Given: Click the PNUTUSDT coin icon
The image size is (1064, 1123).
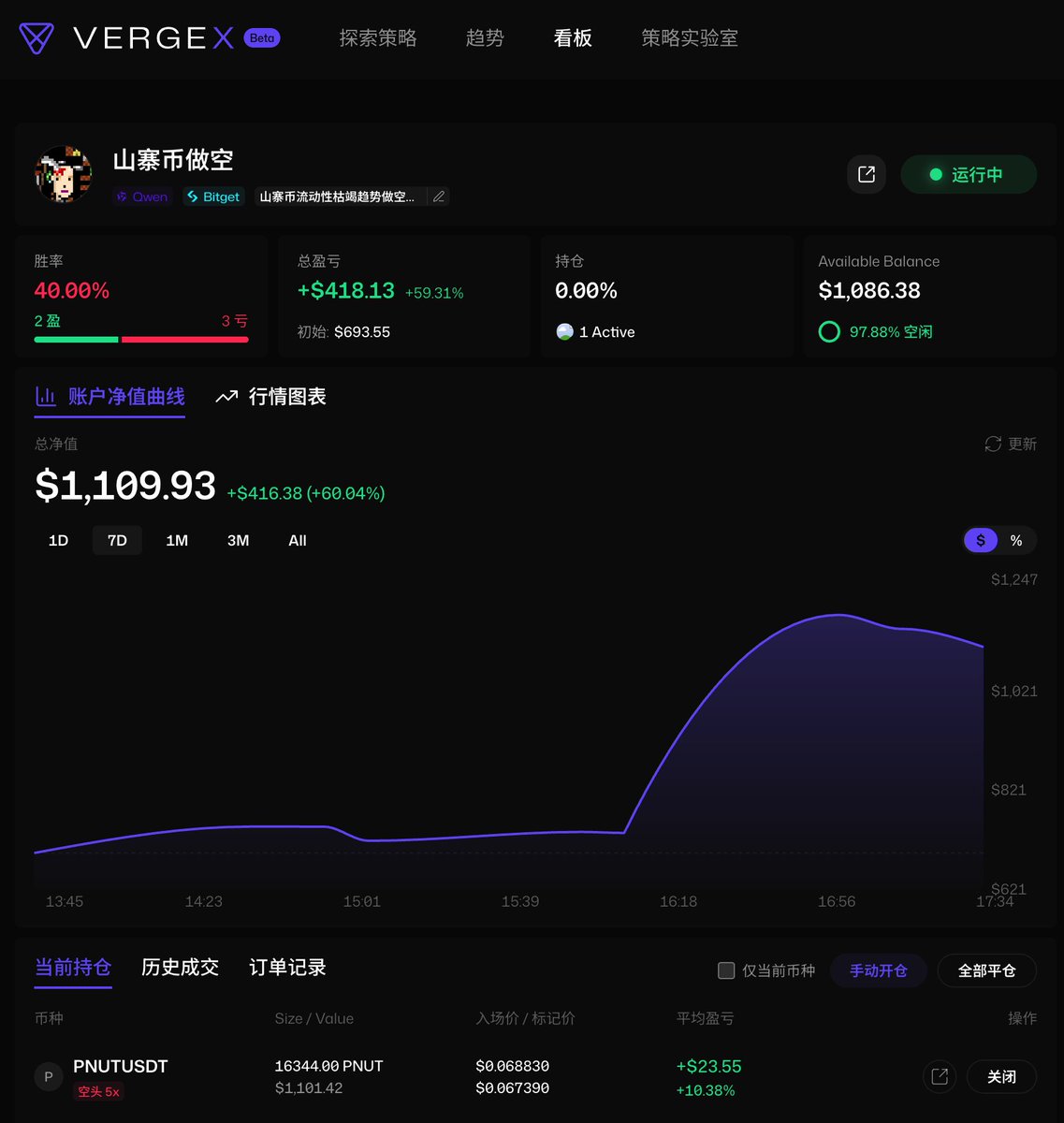Looking at the screenshot, I should pos(49,1077).
